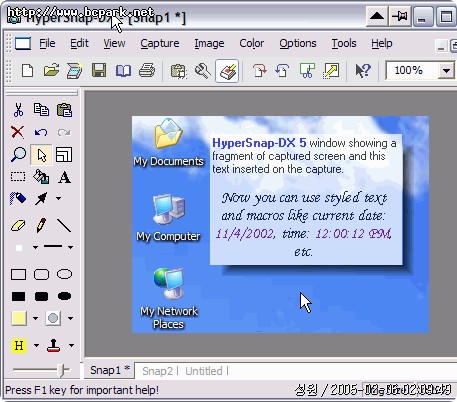The width and height of the screenshot is (457, 402).
Task: Select the hollow ellipse shape
Action: [64, 274]
